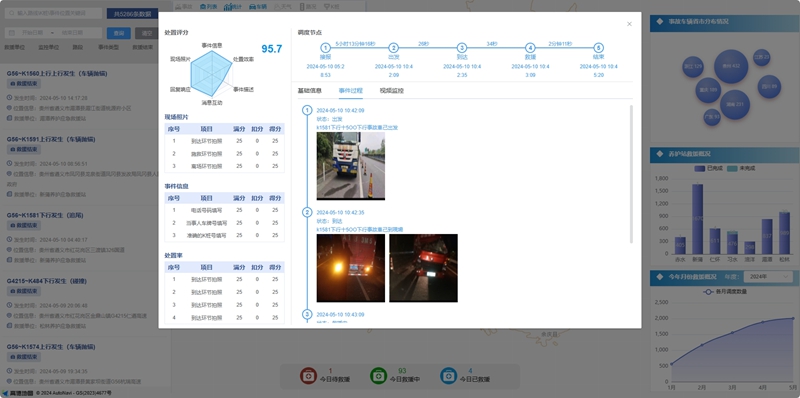Click the 重庆 189 bubble
The height and width of the screenshot is (398, 800).
coord(708,90)
